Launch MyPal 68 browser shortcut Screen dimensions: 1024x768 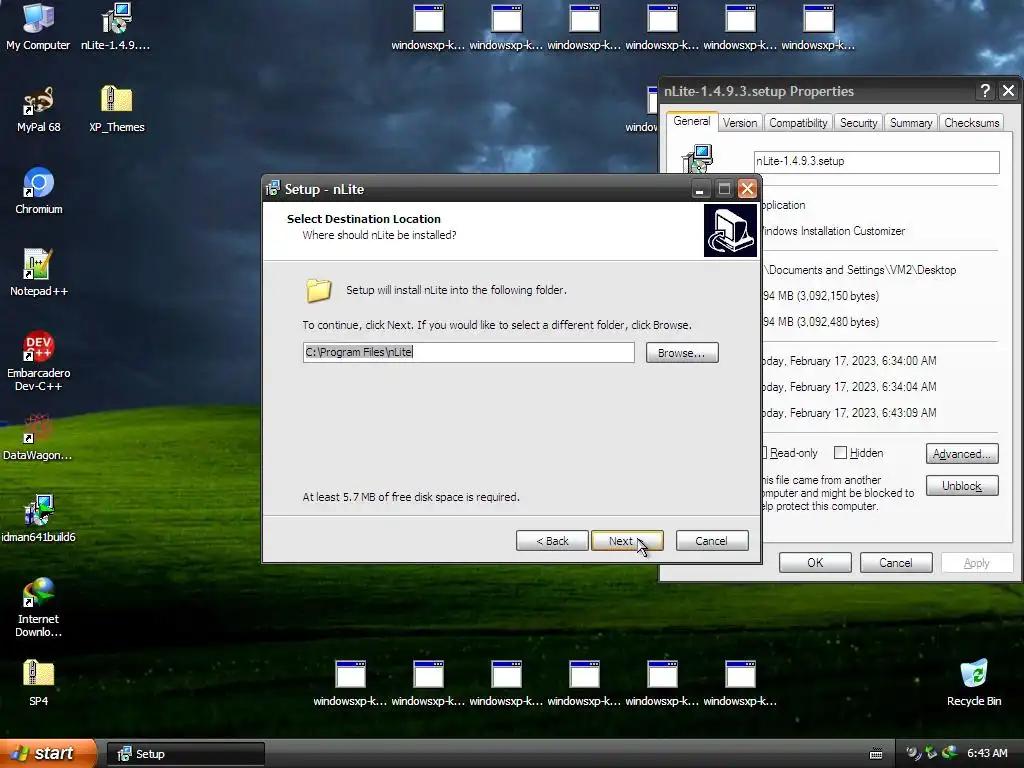click(39, 110)
